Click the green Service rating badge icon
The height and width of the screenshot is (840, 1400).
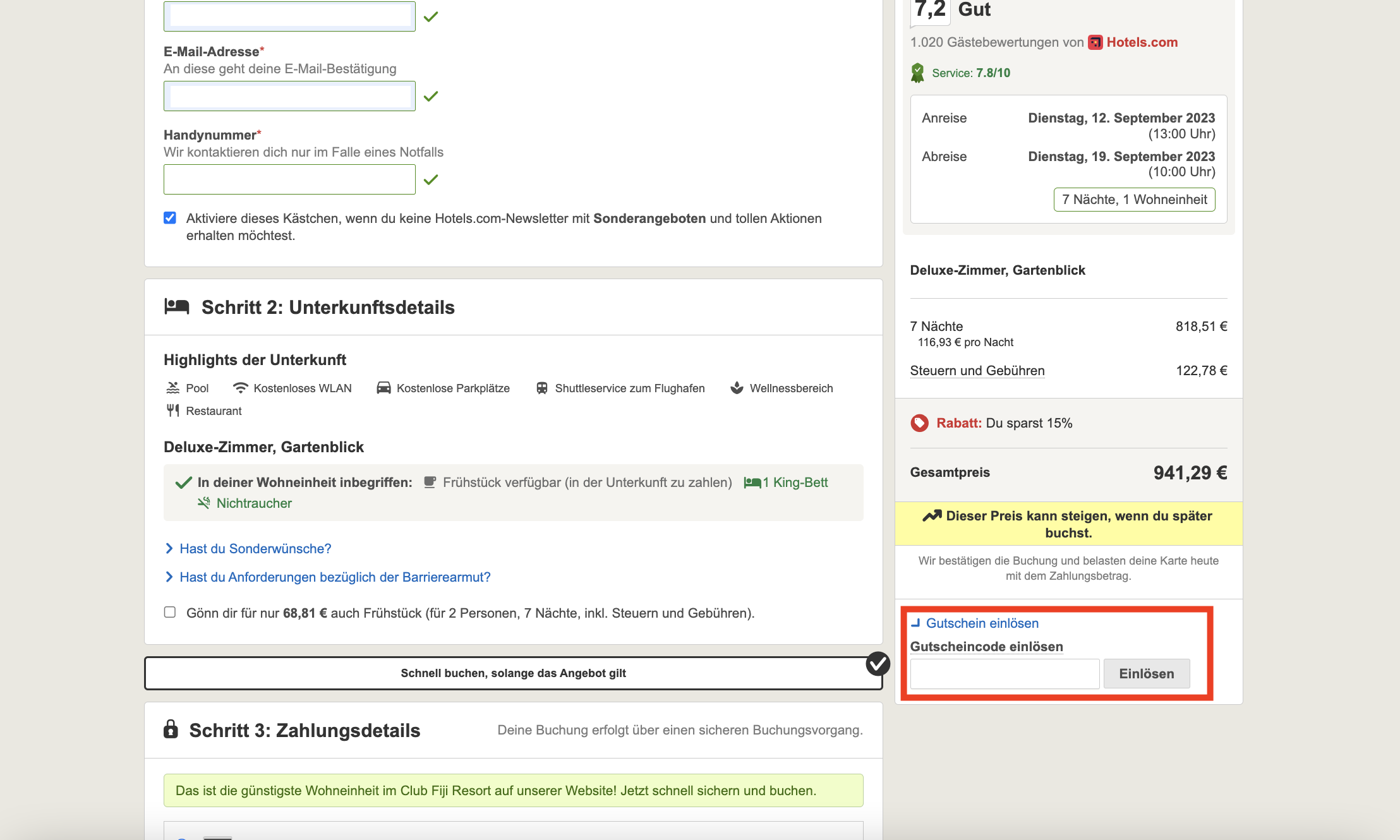point(917,73)
